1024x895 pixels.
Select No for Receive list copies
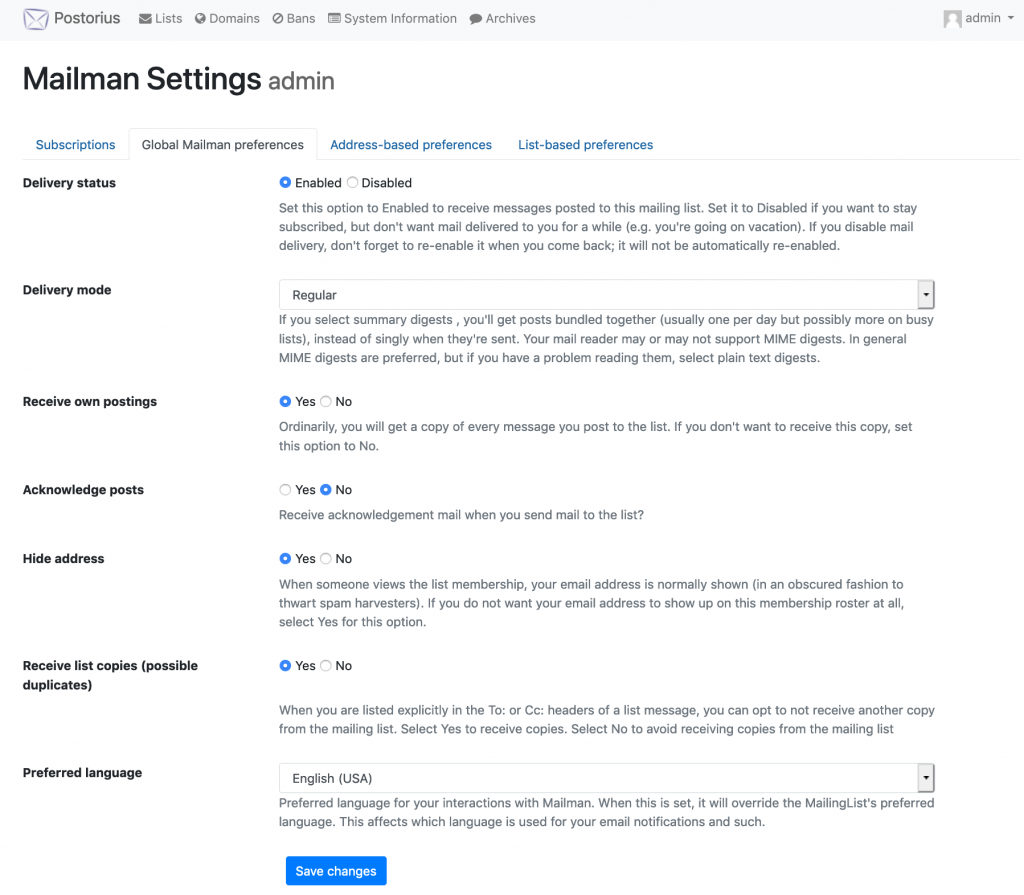point(326,666)
